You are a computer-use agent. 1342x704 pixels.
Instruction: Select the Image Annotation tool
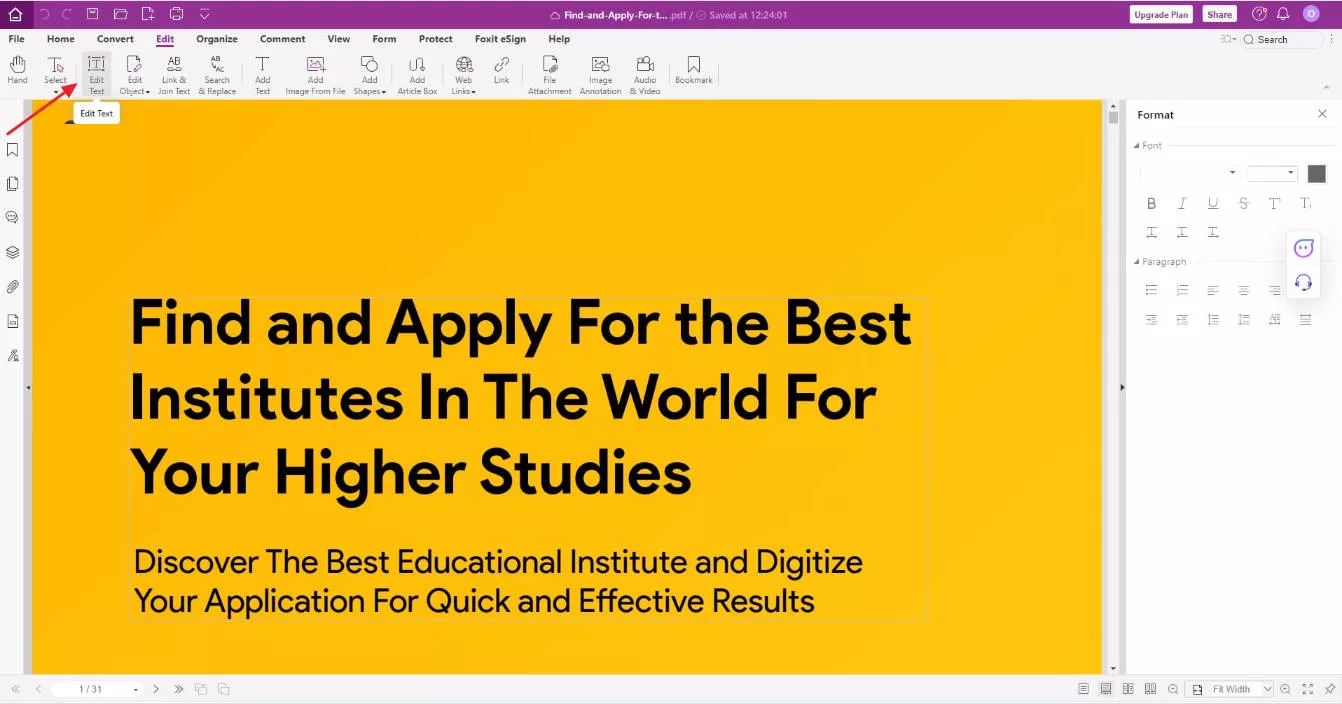click(600, 75)
